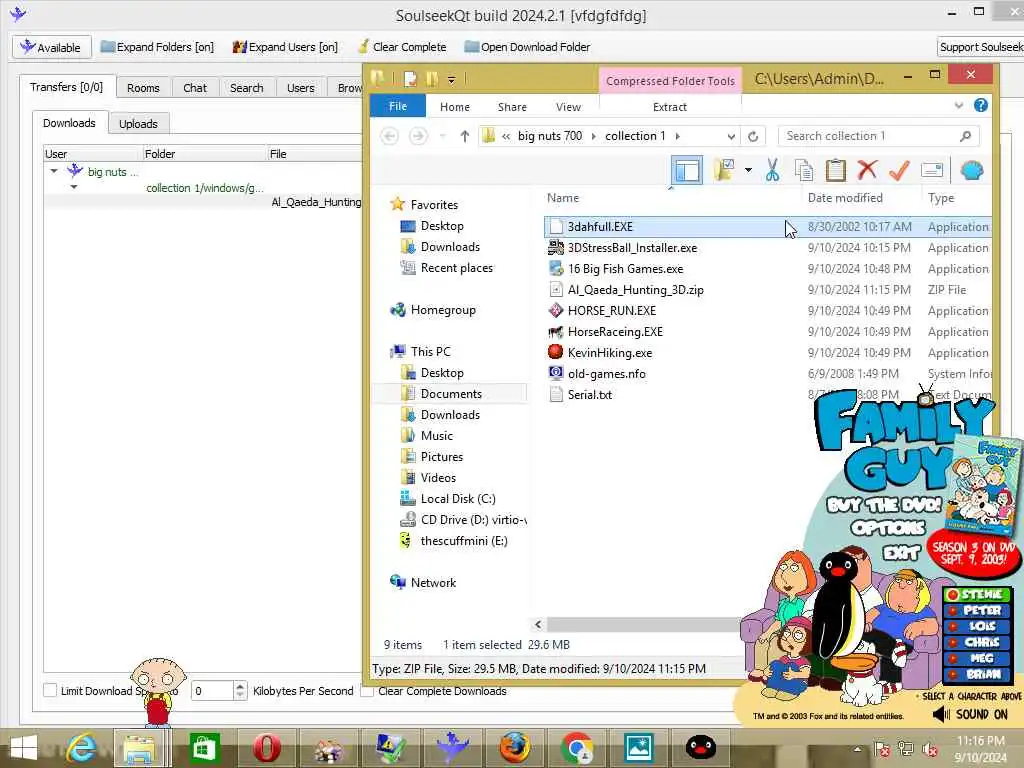Viewport: 1024px width, 768px height.
Task: Switch to the Home ribbon tab
Action: pos(455,106)
